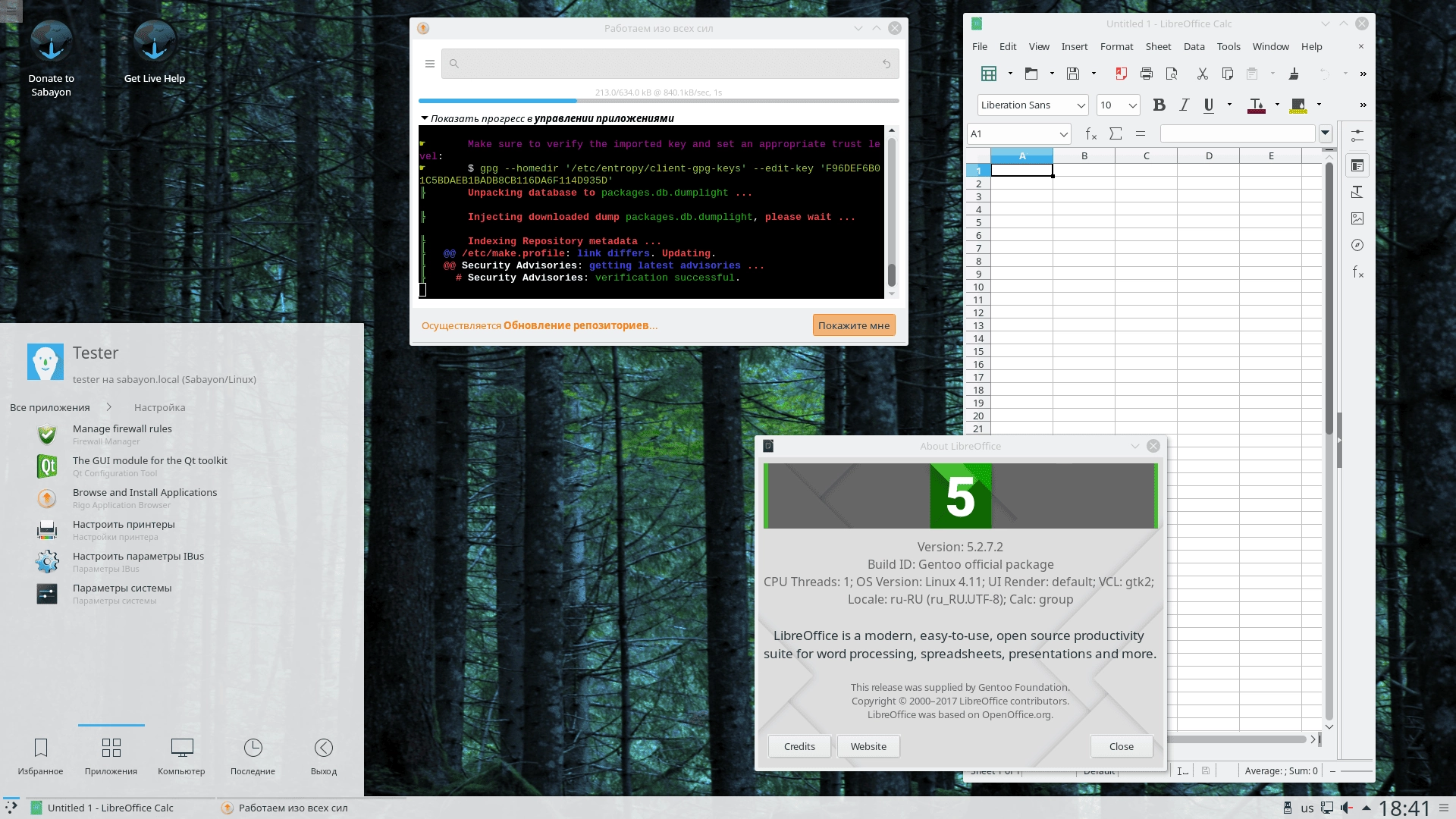Screen dimensions: 1456x819
Task: Click the orange 'Покажите мне' button
Action: click(854, 325)
